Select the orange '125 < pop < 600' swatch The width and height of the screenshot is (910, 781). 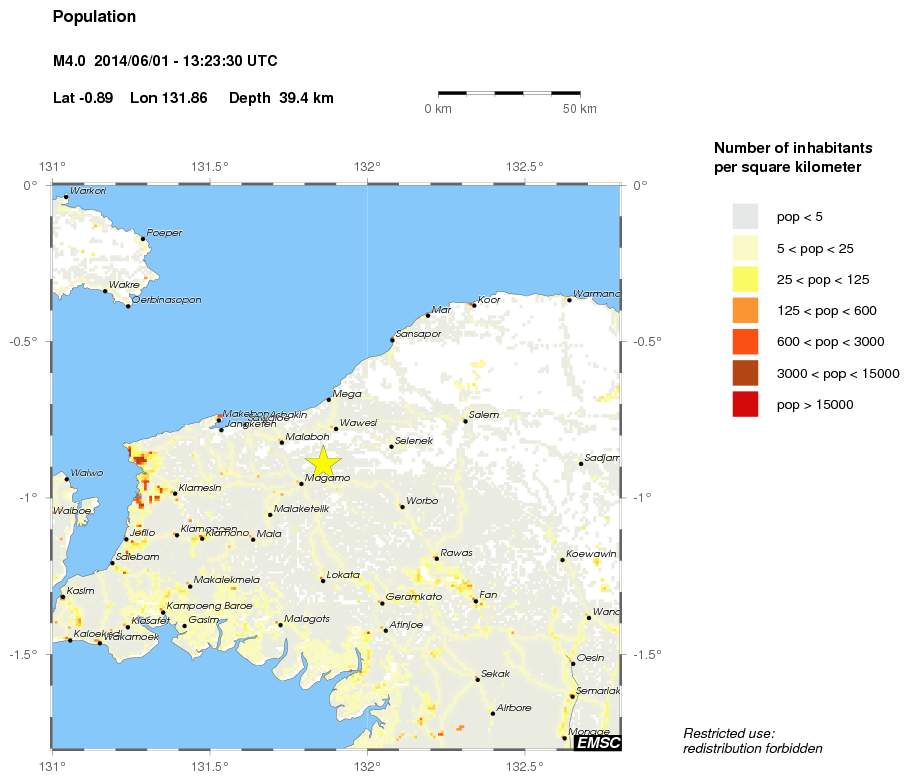(745, 310)
